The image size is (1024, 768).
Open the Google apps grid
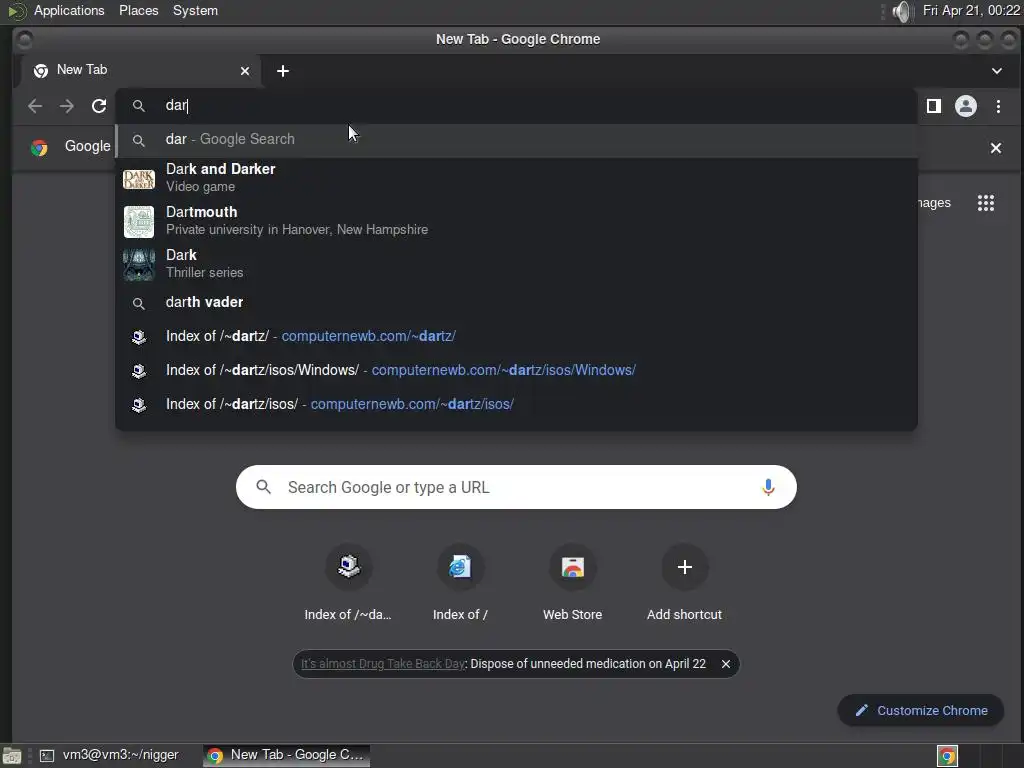[985, 203]
